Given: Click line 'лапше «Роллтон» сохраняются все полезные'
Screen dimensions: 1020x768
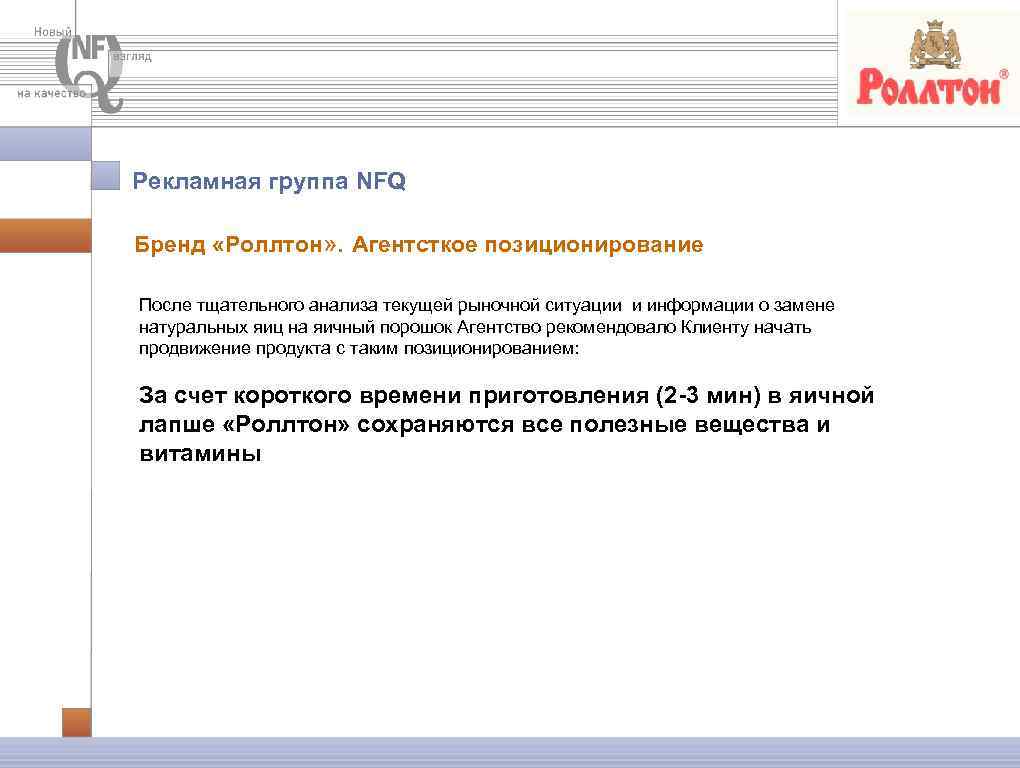Looking at the screenshot, I should [x=484, y=425].
